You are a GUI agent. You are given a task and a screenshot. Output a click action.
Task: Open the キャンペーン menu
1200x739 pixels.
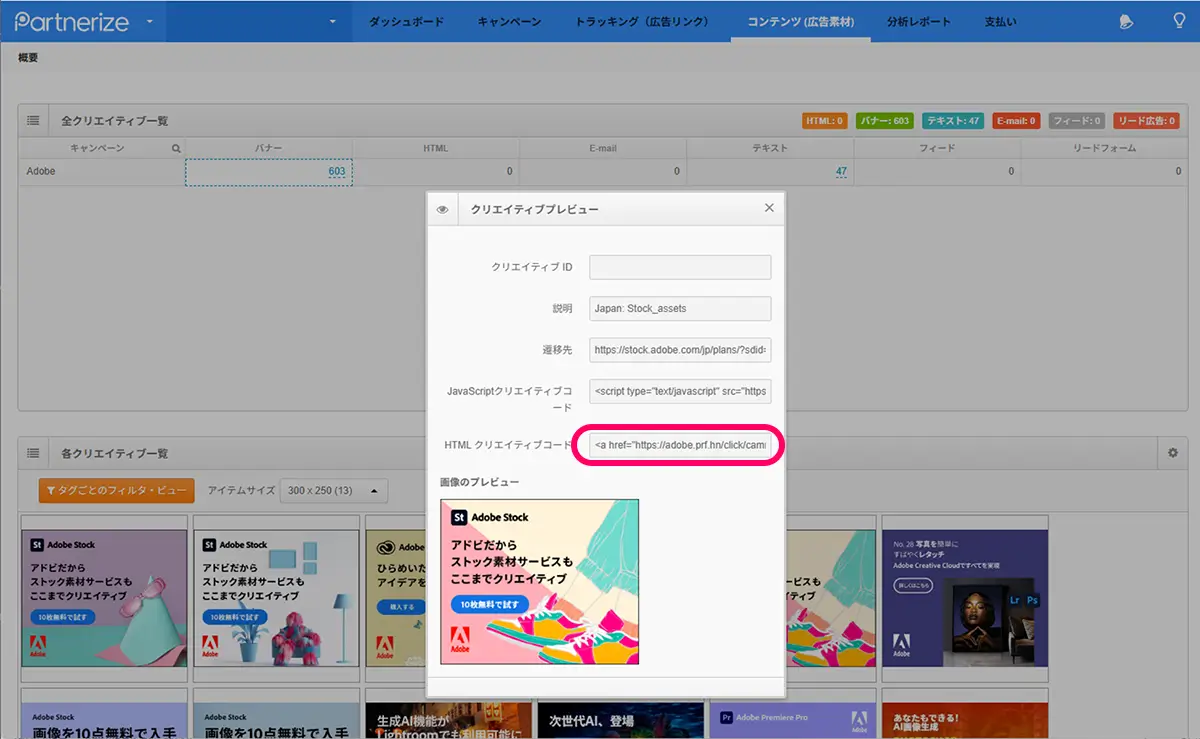tap(509, 21)
